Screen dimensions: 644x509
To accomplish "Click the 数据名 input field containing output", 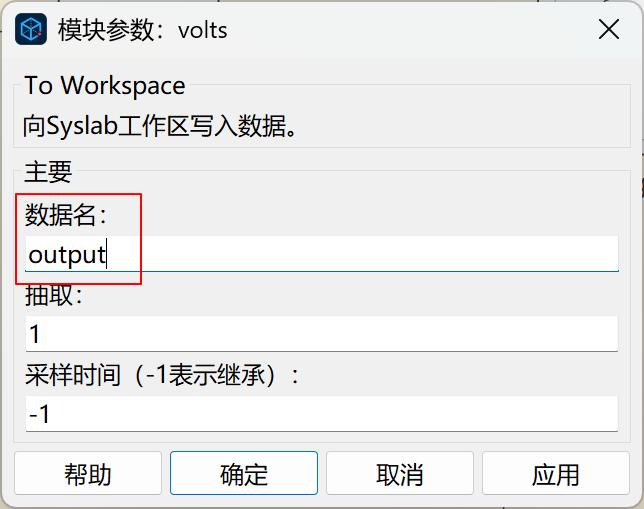I will [x=322, y=254].
